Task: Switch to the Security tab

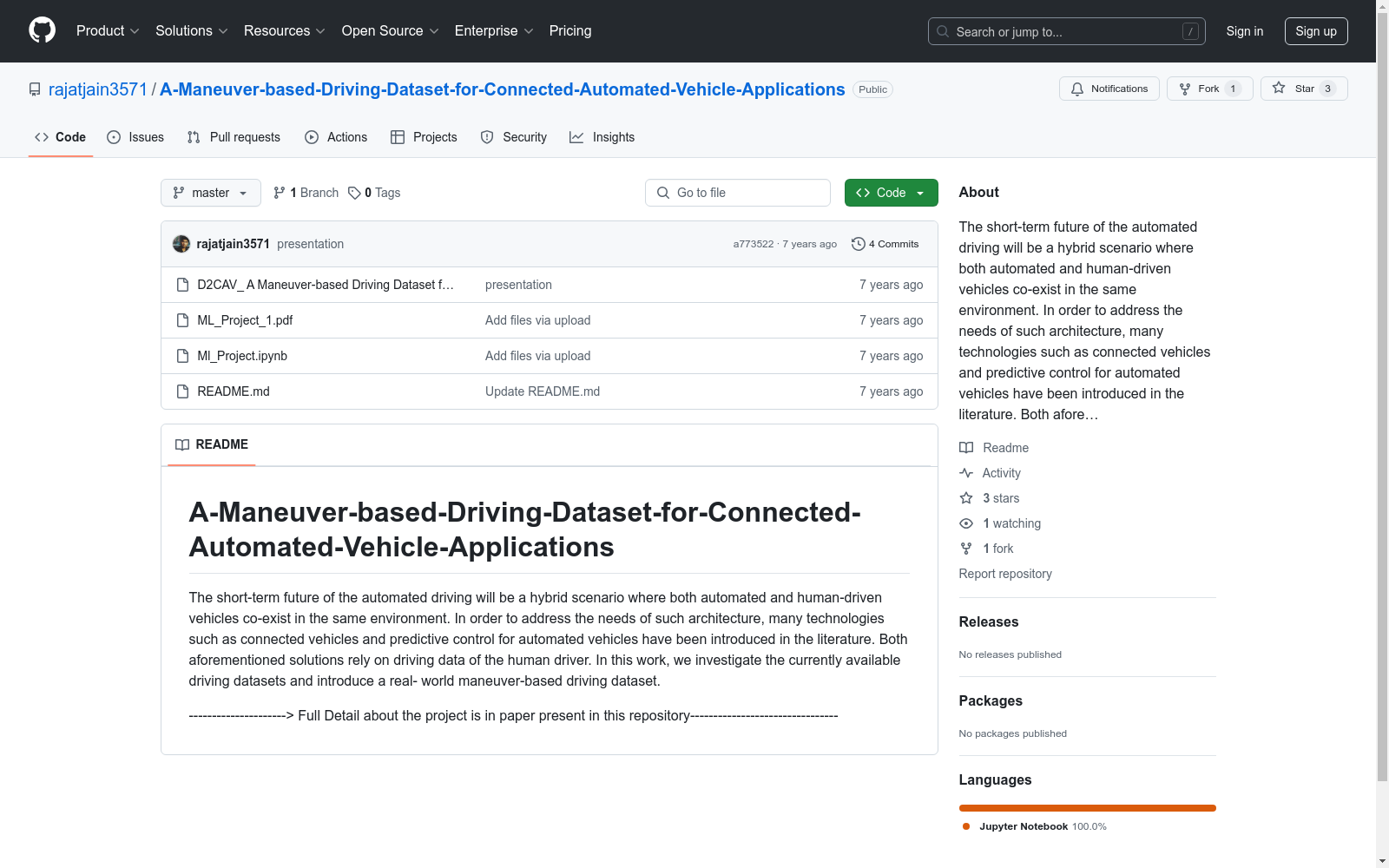Action: [514, 137]
